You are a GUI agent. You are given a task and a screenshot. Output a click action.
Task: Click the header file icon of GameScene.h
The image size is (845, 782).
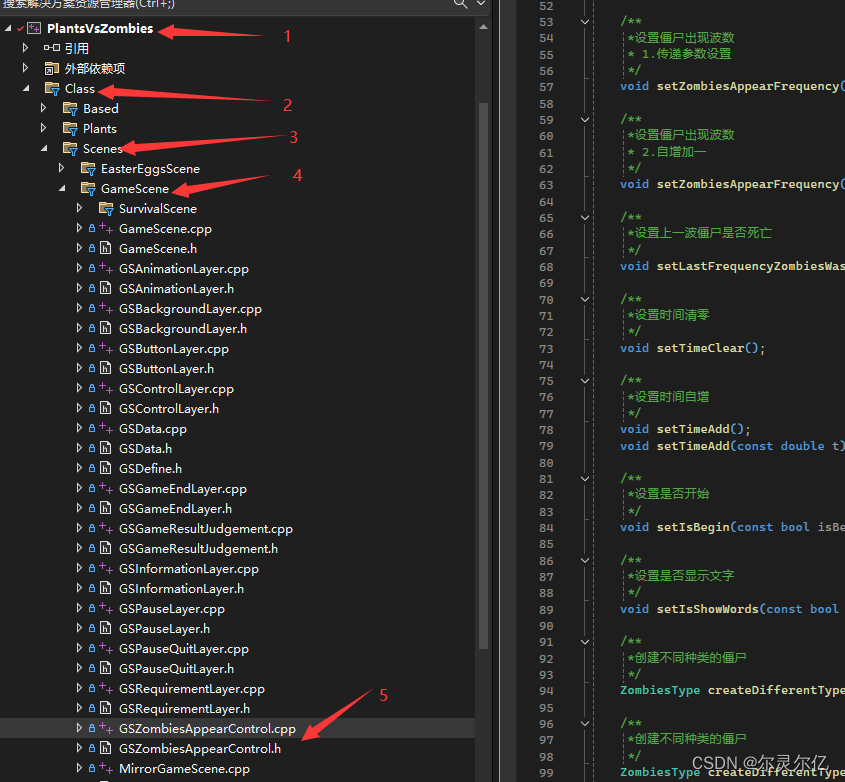(x=106, y=248)
